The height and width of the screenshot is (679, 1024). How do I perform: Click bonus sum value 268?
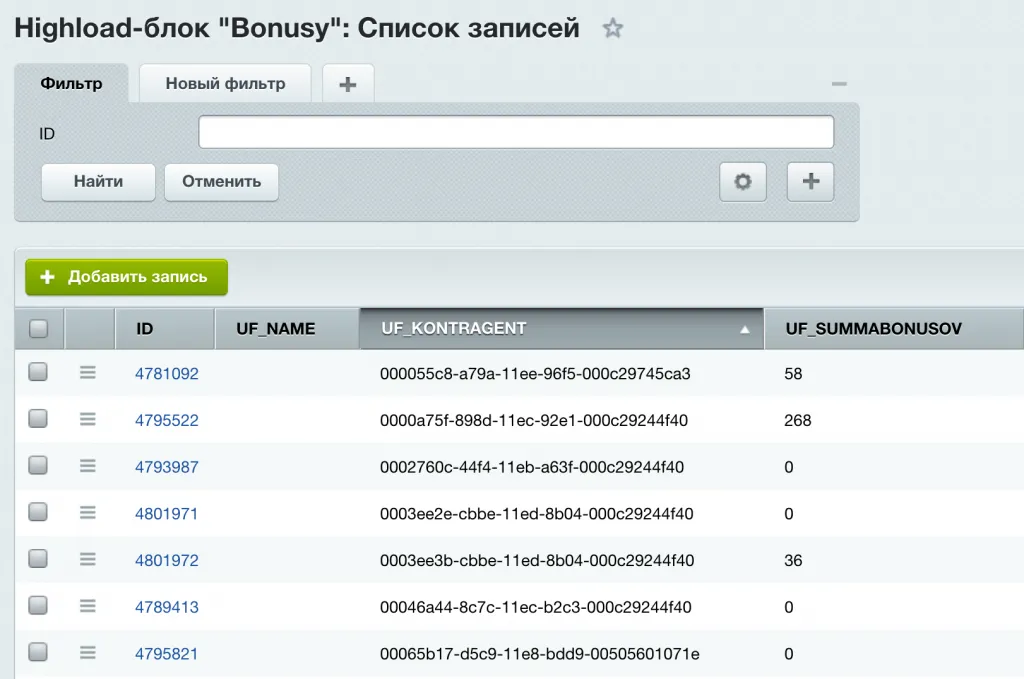[x=797, y=420]
